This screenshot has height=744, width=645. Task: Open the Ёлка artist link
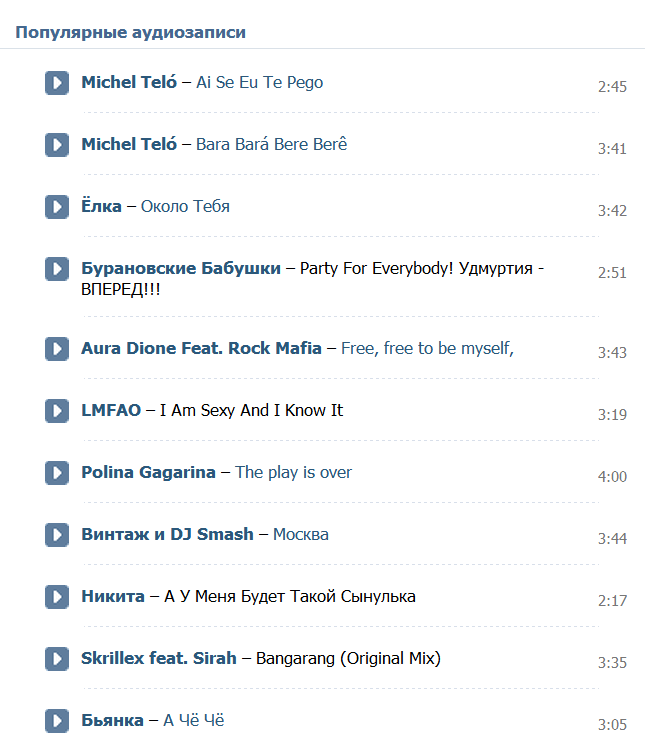102,206
